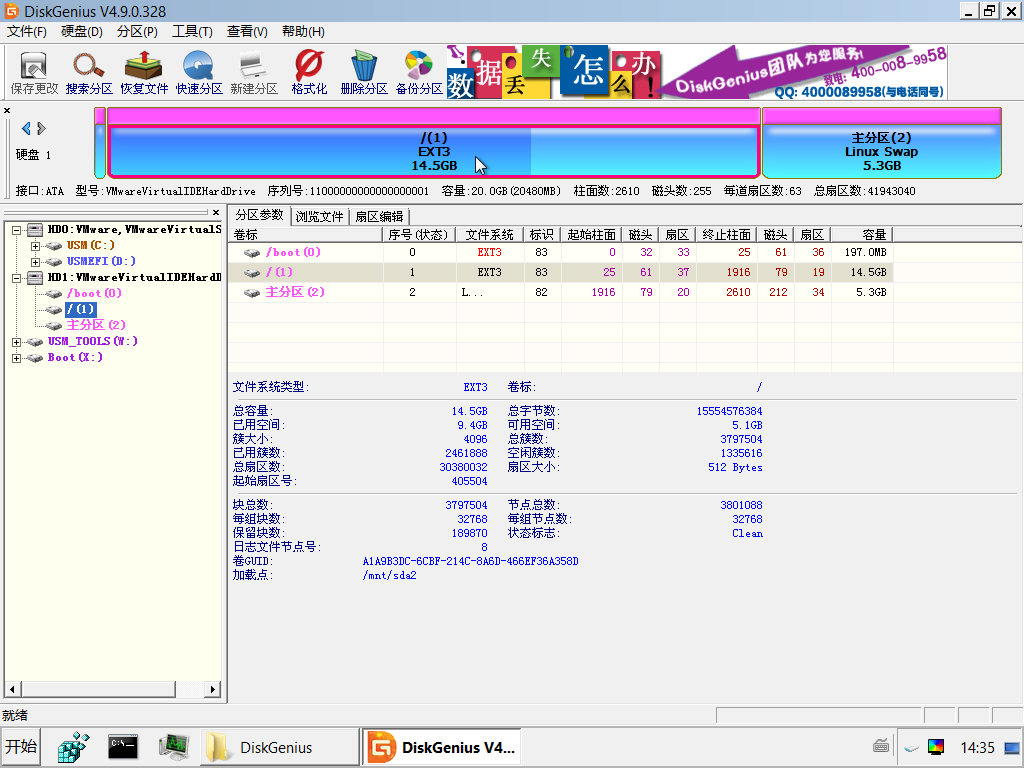Expand the USMEFI (D:) tree node

[35, 262]
